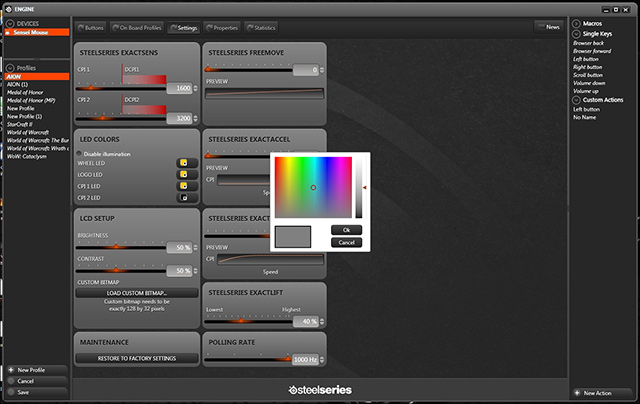Screen dimensions: 640x404
Task: Click the New Action plus icon
Action: point(577,393)
